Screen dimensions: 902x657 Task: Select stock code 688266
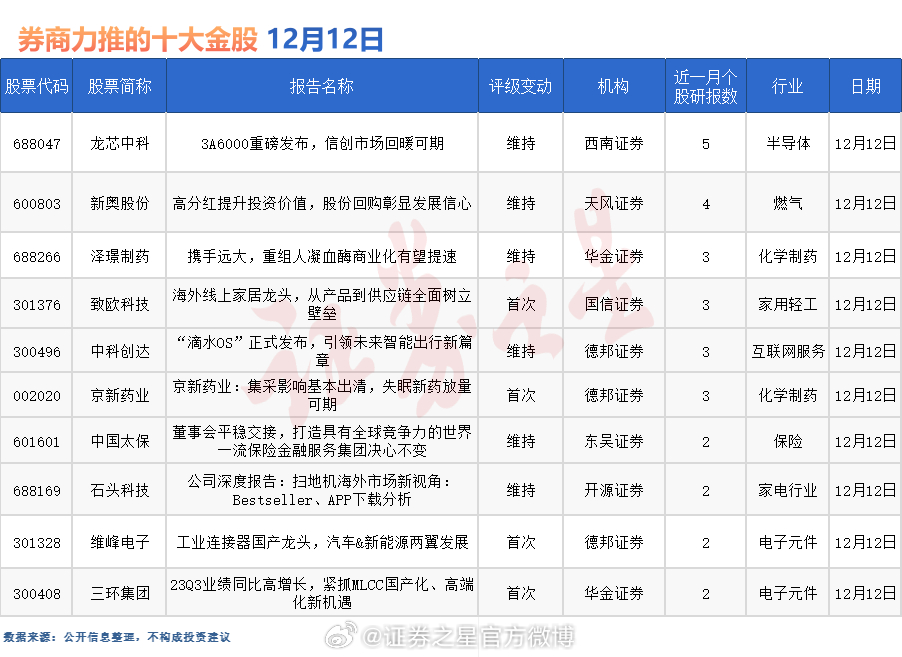pyautogui.click(x=37, y=257)
